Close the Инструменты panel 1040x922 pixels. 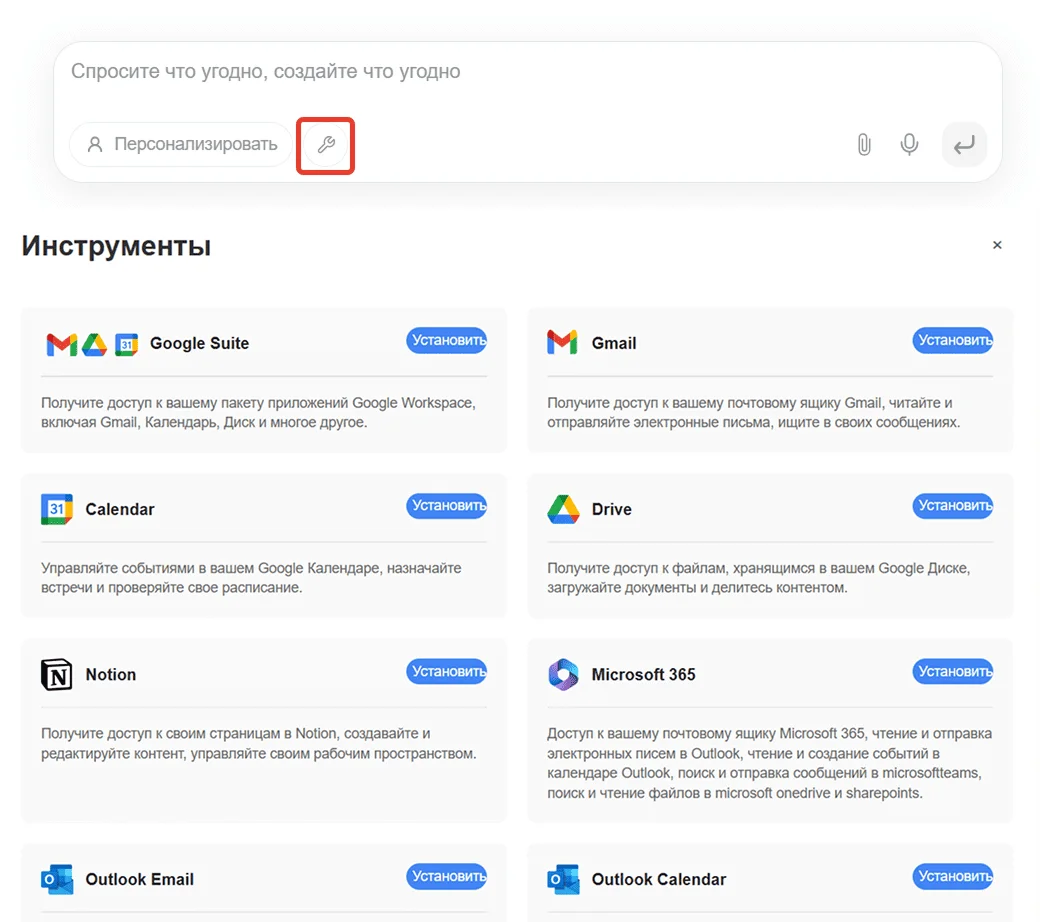pyautogui.click(x=997, y=245)
